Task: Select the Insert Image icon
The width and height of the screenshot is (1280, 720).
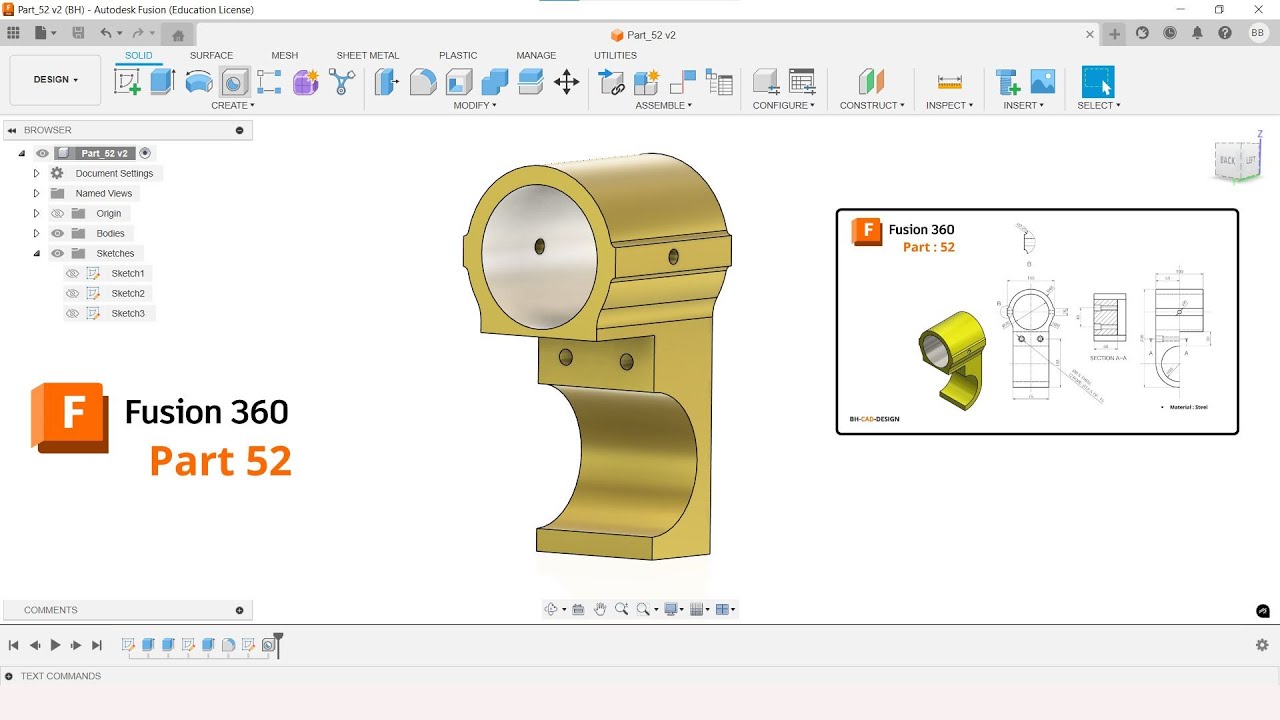Action: point(1043,81)
